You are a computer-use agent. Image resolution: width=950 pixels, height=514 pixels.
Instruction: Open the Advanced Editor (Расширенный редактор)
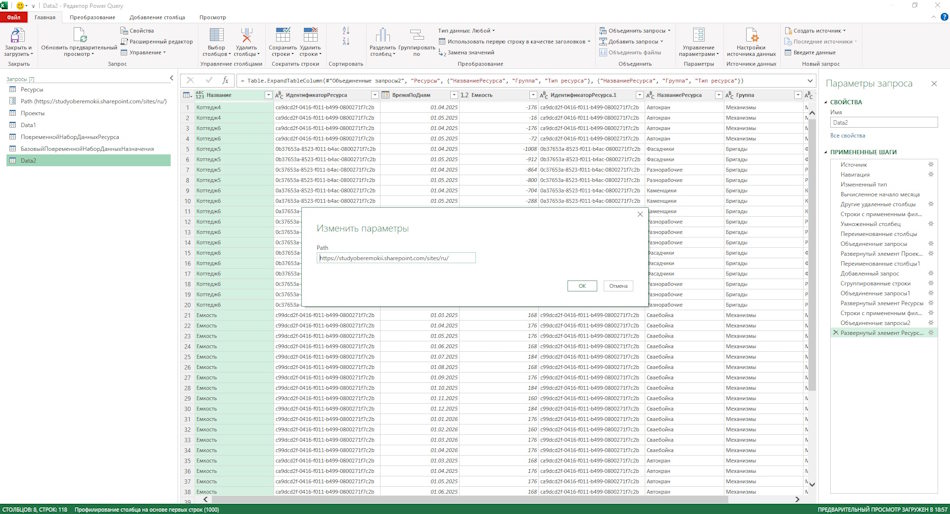point(156,41)
